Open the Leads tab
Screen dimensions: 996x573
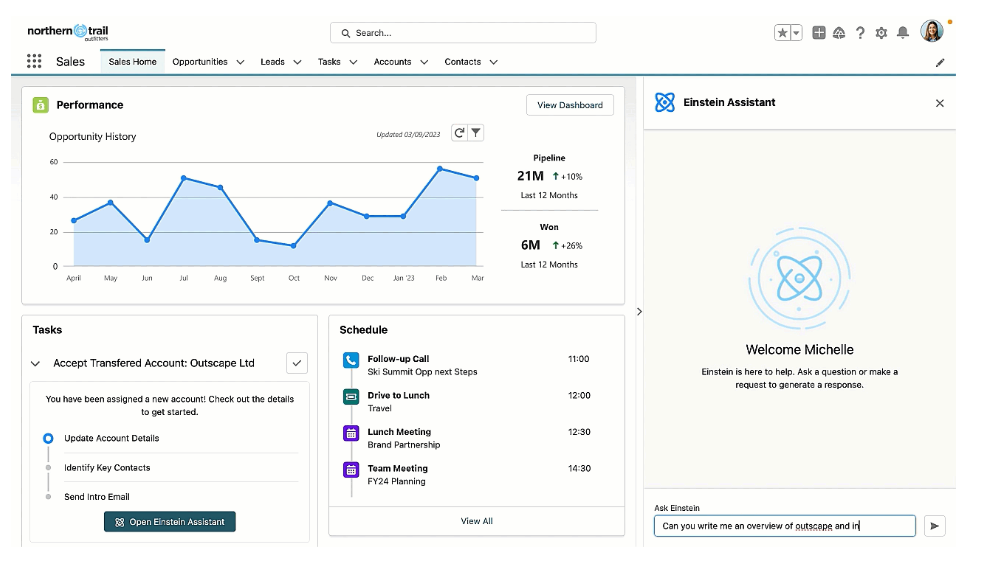(x=273, y=62)
